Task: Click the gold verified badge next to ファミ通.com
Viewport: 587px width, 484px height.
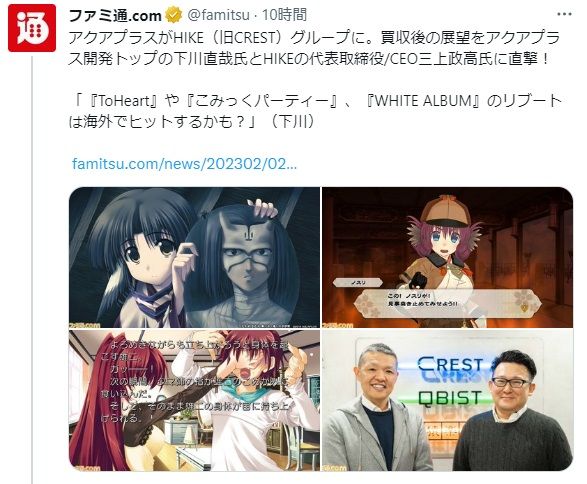Action: (173, 15)
